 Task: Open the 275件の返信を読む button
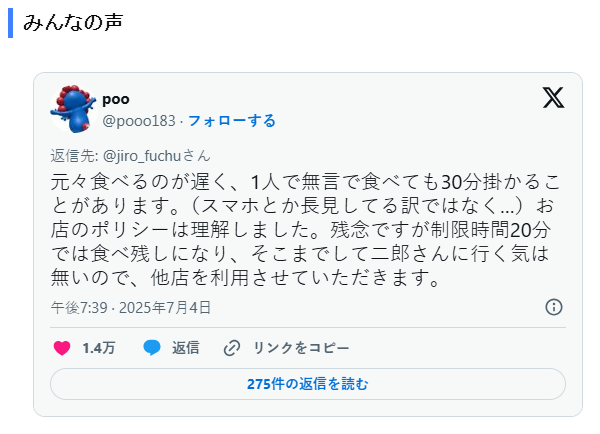[307, 383]
